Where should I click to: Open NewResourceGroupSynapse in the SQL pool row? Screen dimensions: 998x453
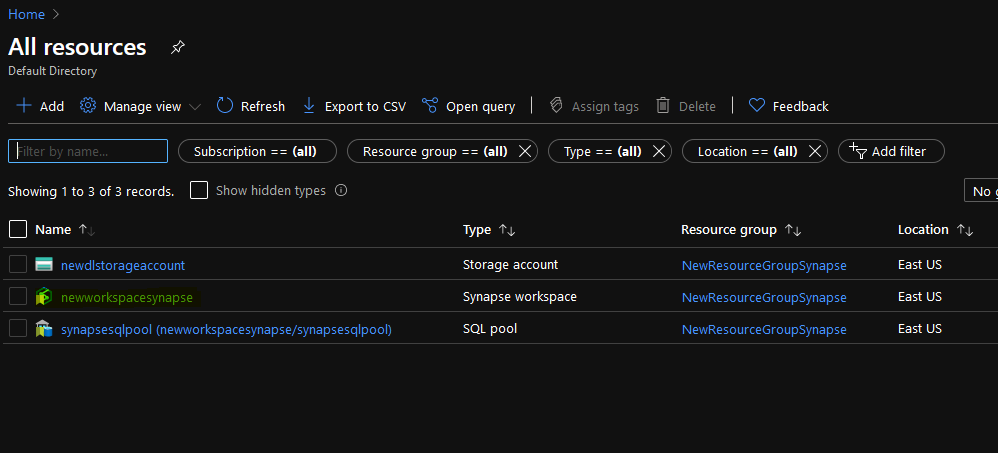[x=764, y=330]
